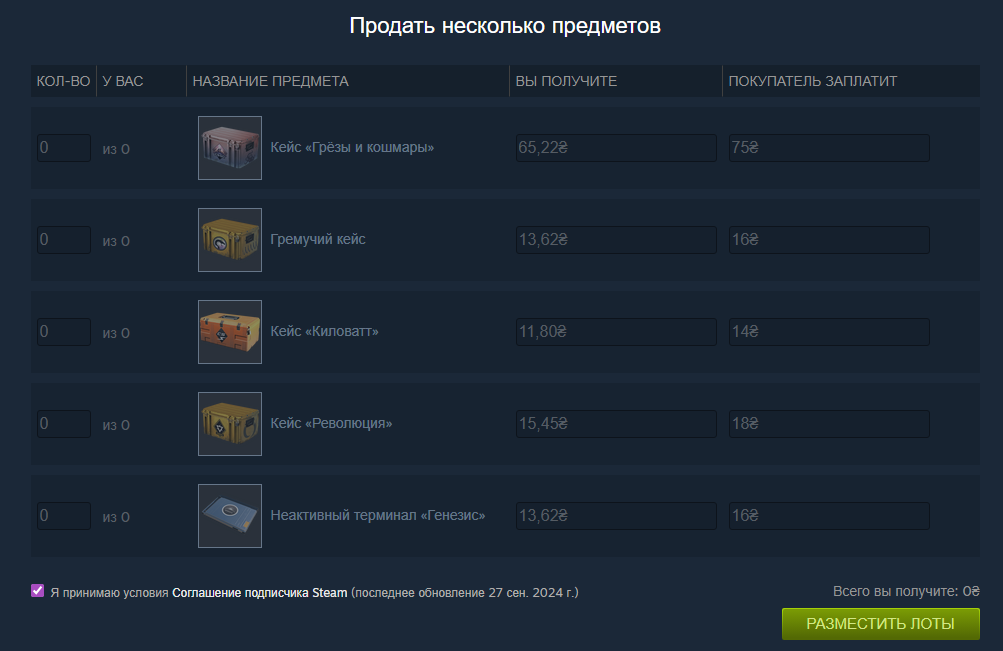This screenshot has width=1003, height=651.
Task: Click the Кейс «Революция» item name
Action: point(331,423)
